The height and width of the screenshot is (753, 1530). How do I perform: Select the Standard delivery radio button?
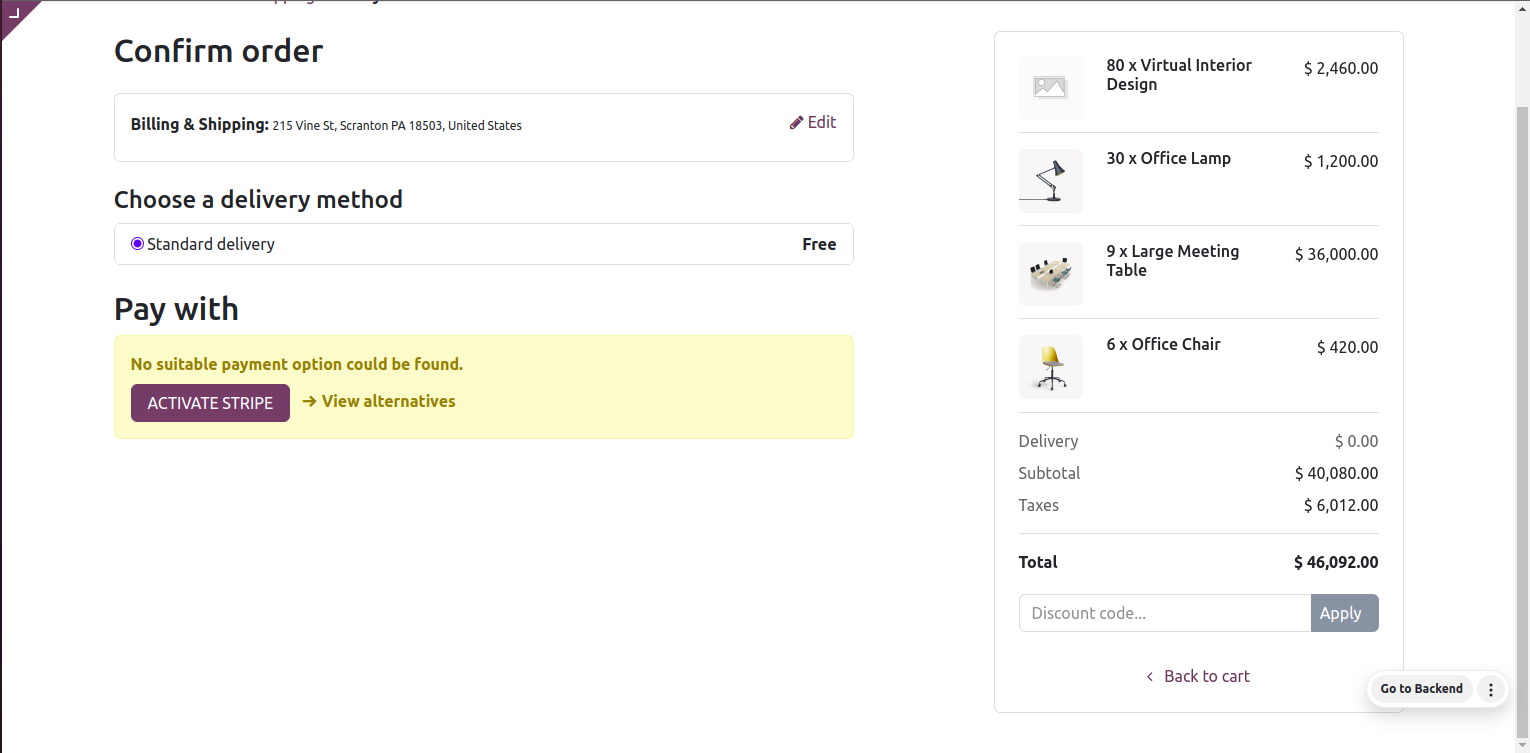(x=137, y=244)
